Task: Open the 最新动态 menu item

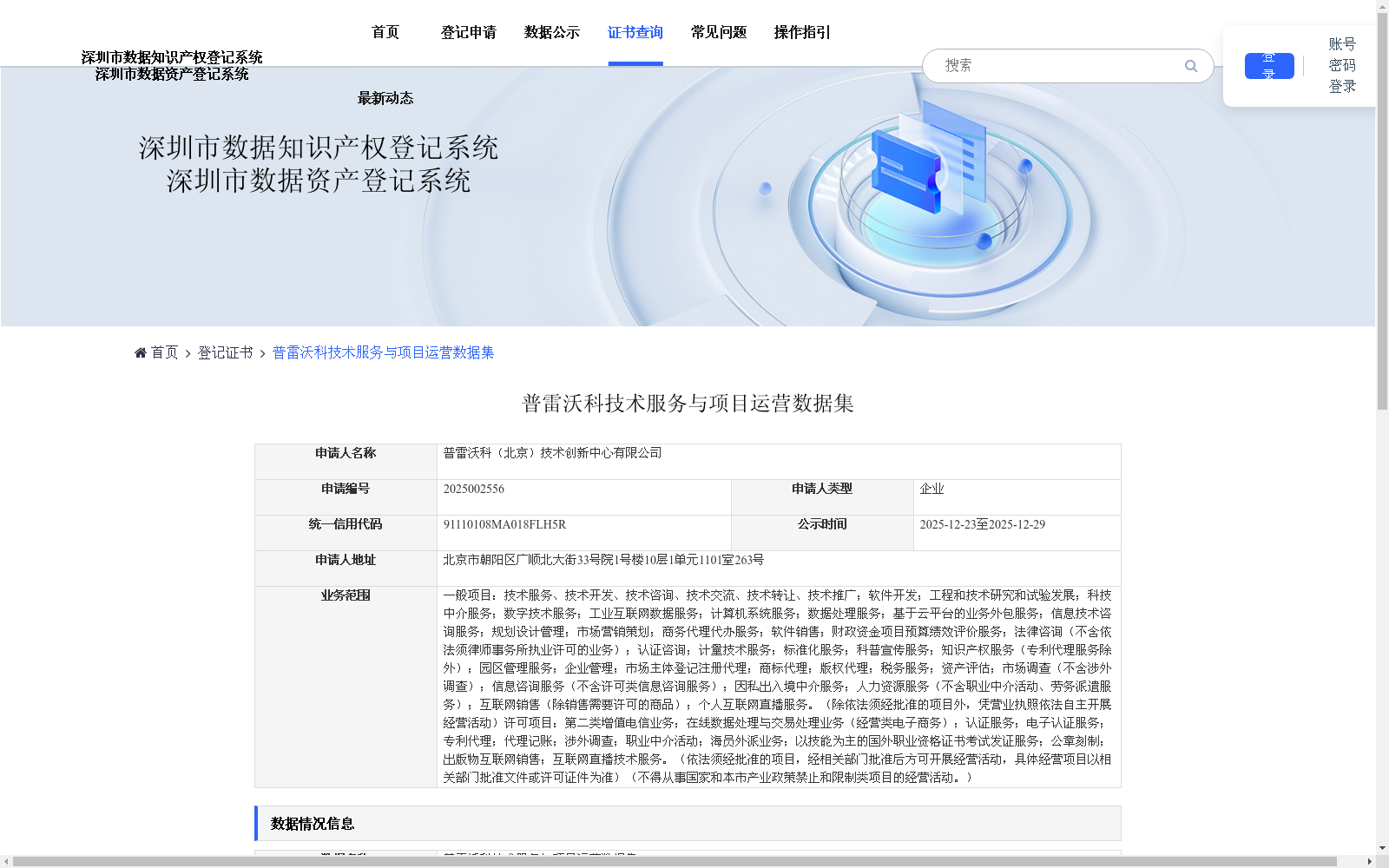Action: (385, 98)
